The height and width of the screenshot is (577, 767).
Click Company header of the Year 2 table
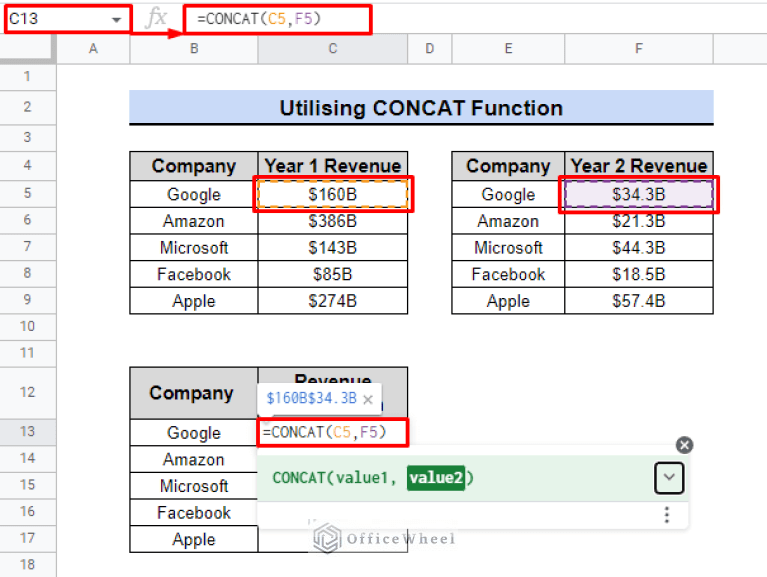pos(508,166)
